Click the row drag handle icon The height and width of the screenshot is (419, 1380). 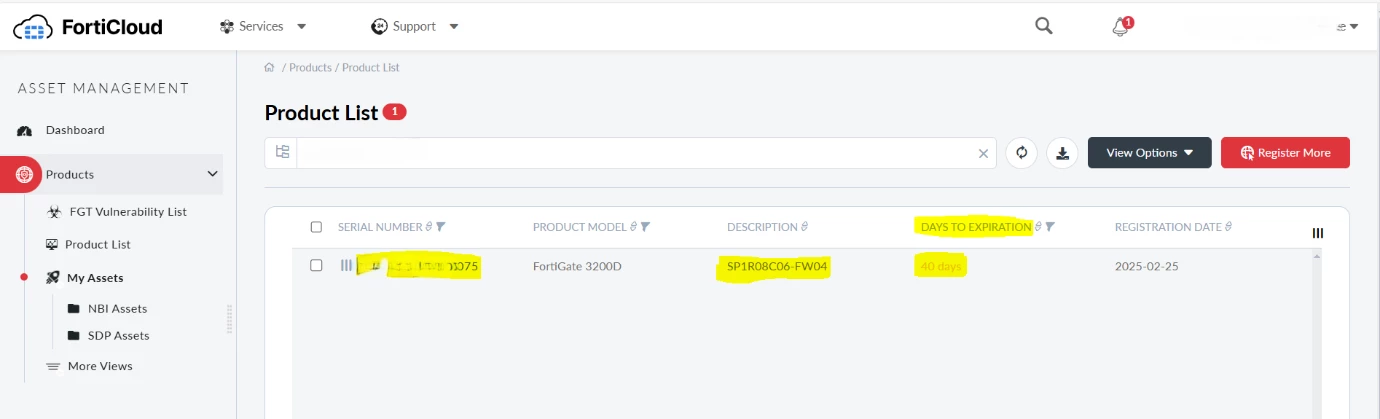(x=346, y=266)
